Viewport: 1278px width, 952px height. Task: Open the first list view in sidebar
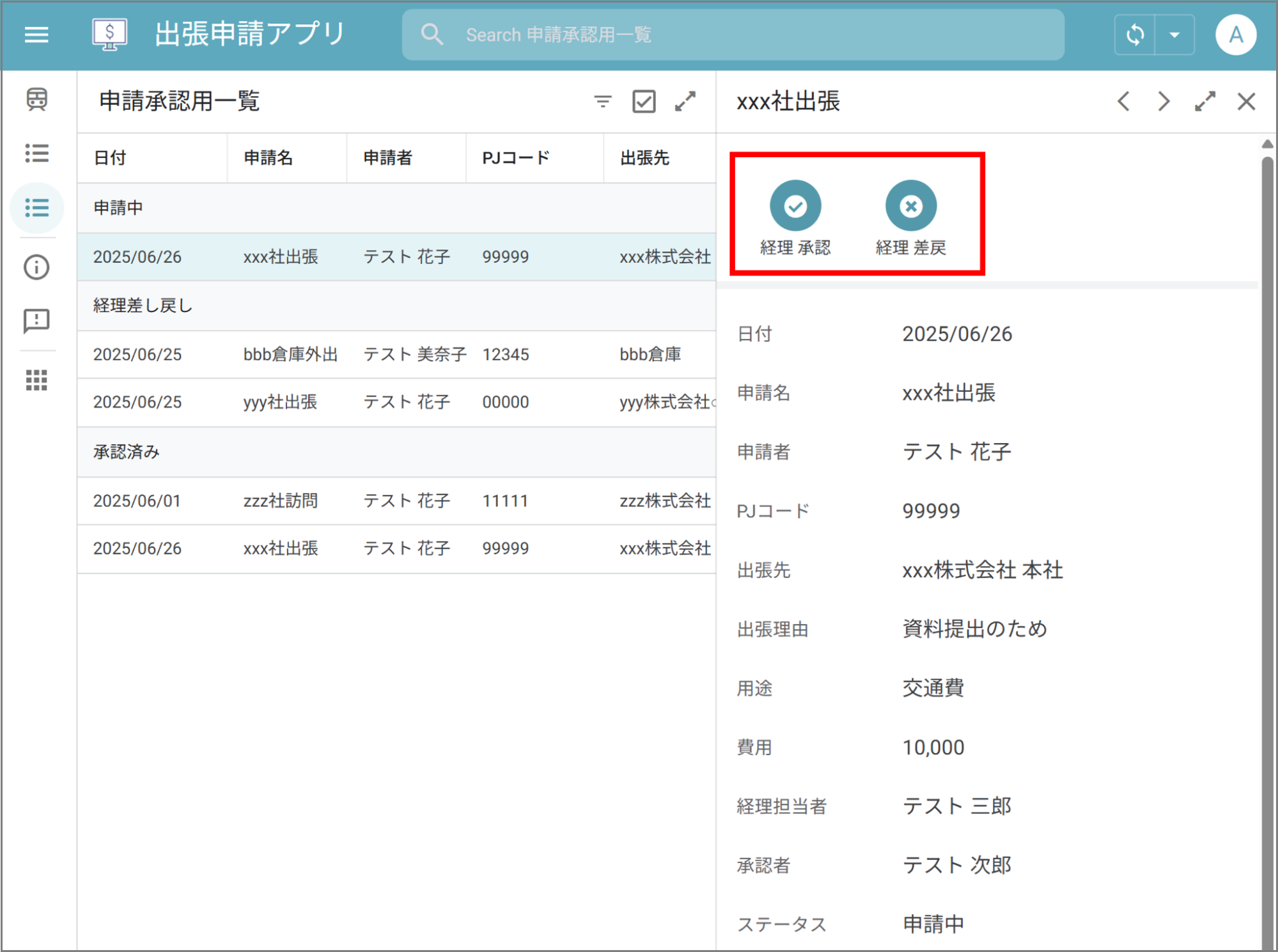(x=37, y=153)
